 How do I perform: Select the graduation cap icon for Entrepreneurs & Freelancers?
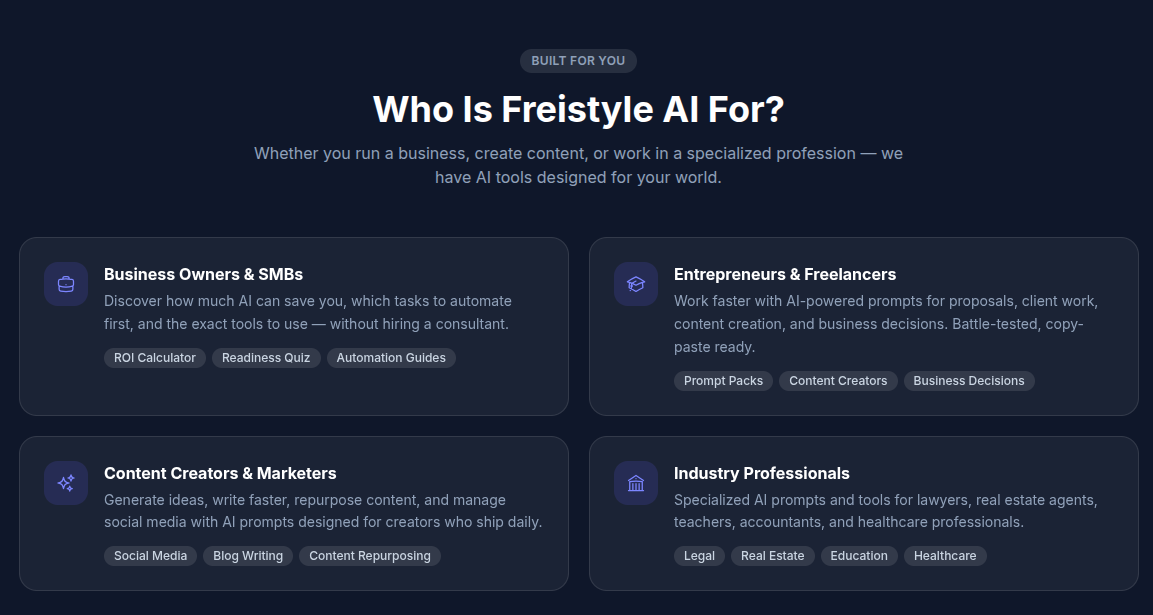pyautogui.click(x=635, y=284)
